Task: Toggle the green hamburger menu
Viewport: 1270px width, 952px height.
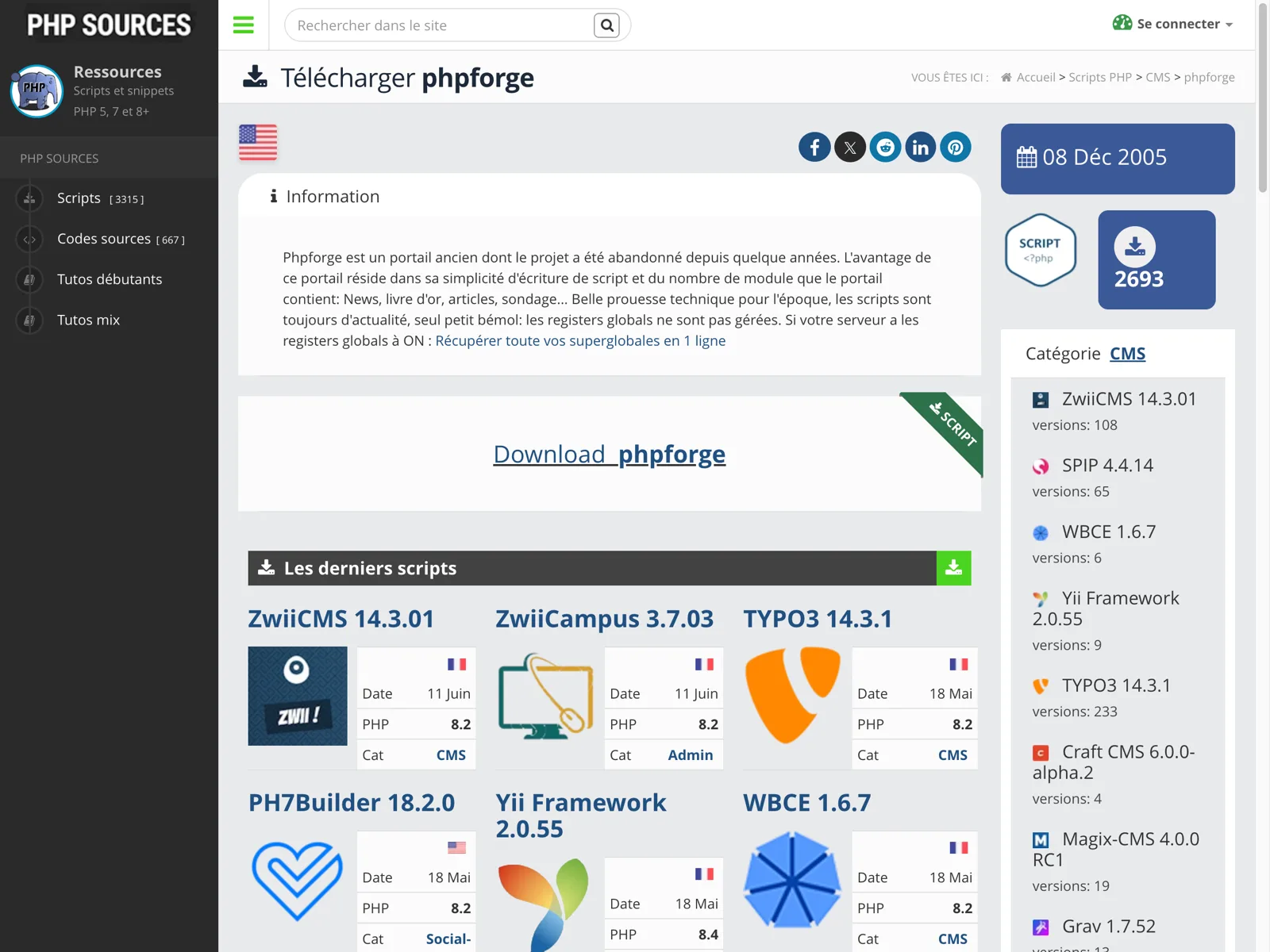Action: click(x=244, y=25)
